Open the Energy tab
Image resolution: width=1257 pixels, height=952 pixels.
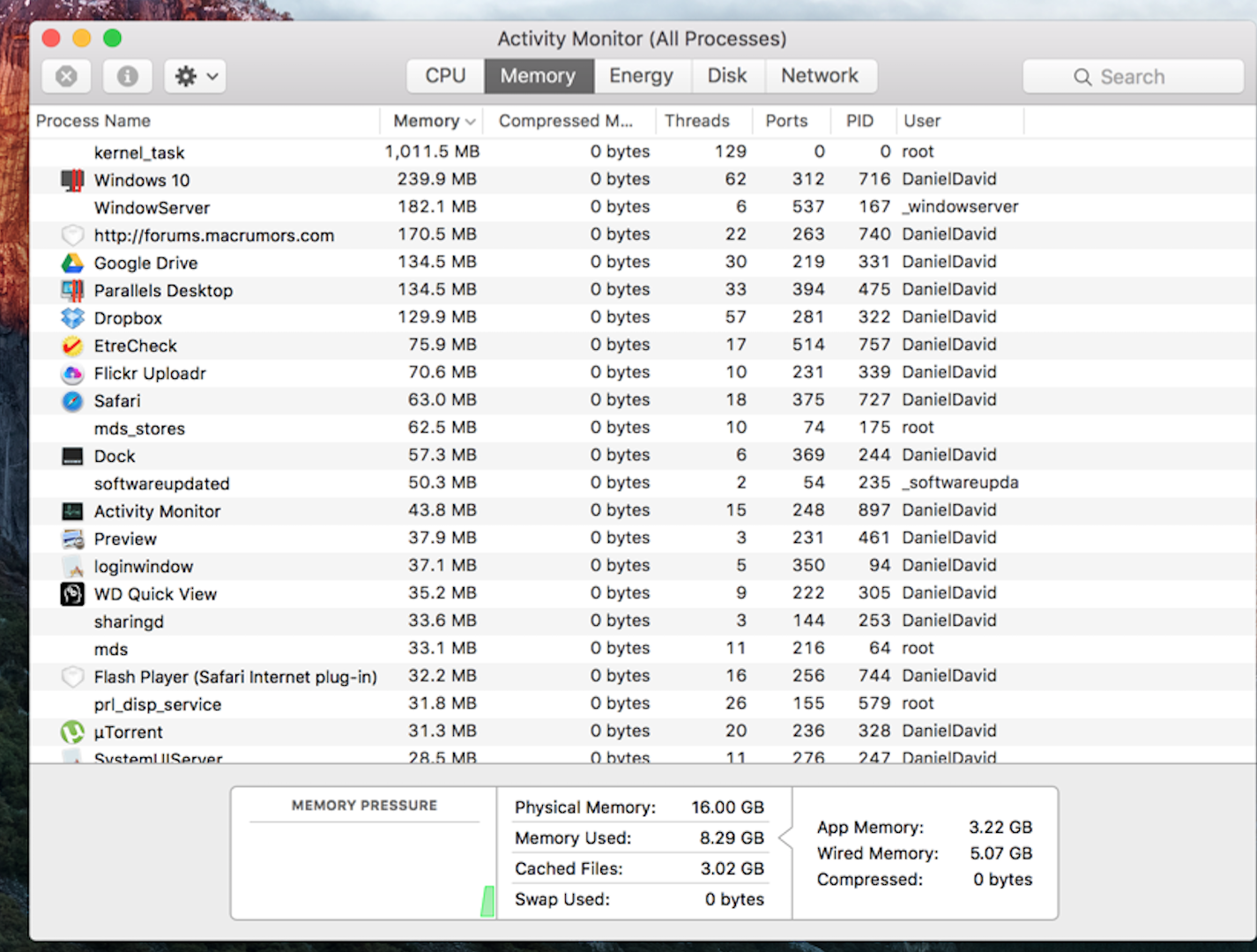tap(641, 76)
